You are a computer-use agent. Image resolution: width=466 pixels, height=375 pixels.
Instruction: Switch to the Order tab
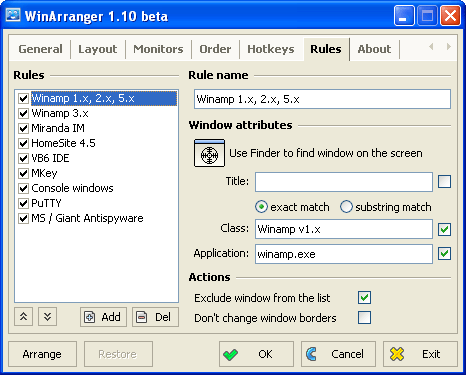point(215,49)
